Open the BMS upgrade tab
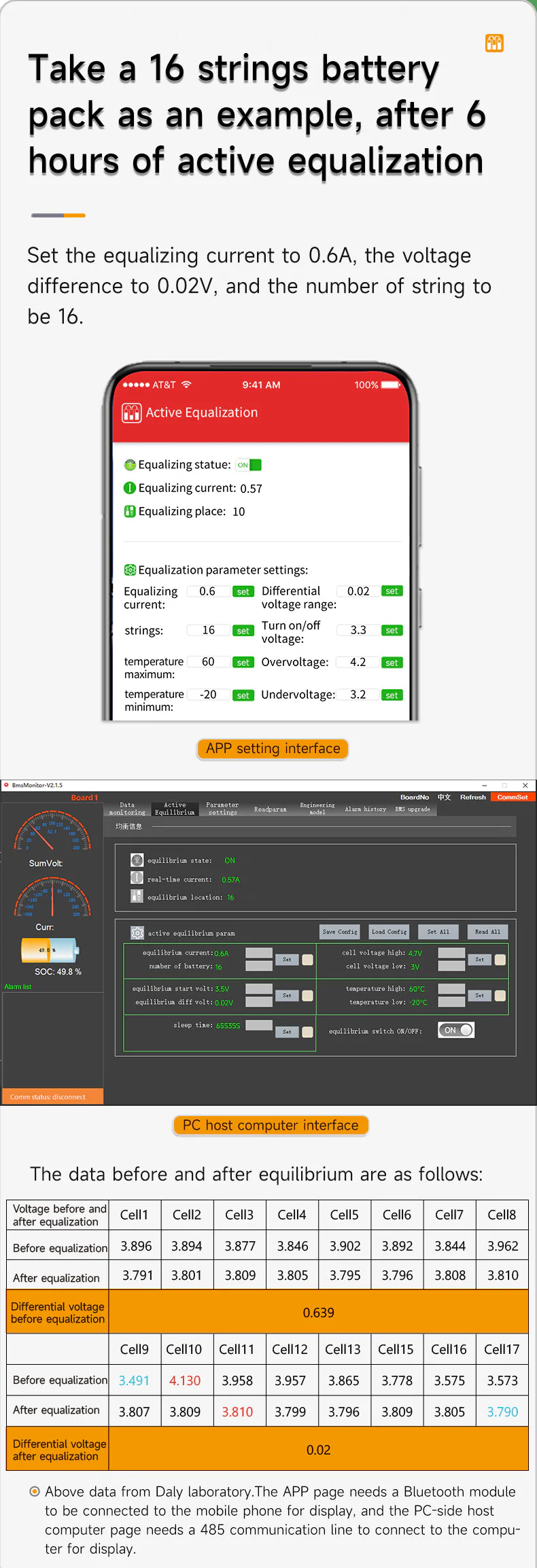 coord(412,809)
